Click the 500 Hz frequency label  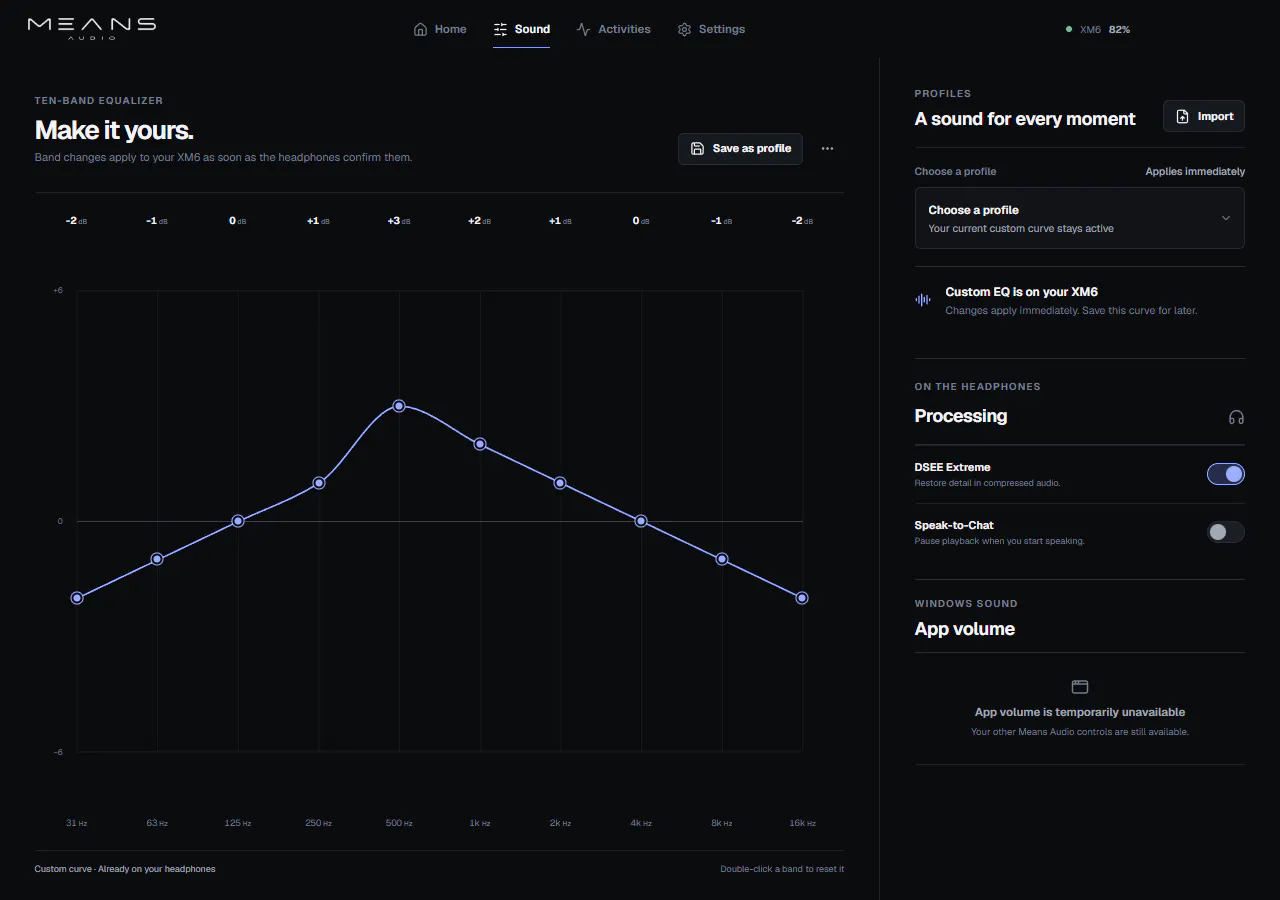pos(399,823)
